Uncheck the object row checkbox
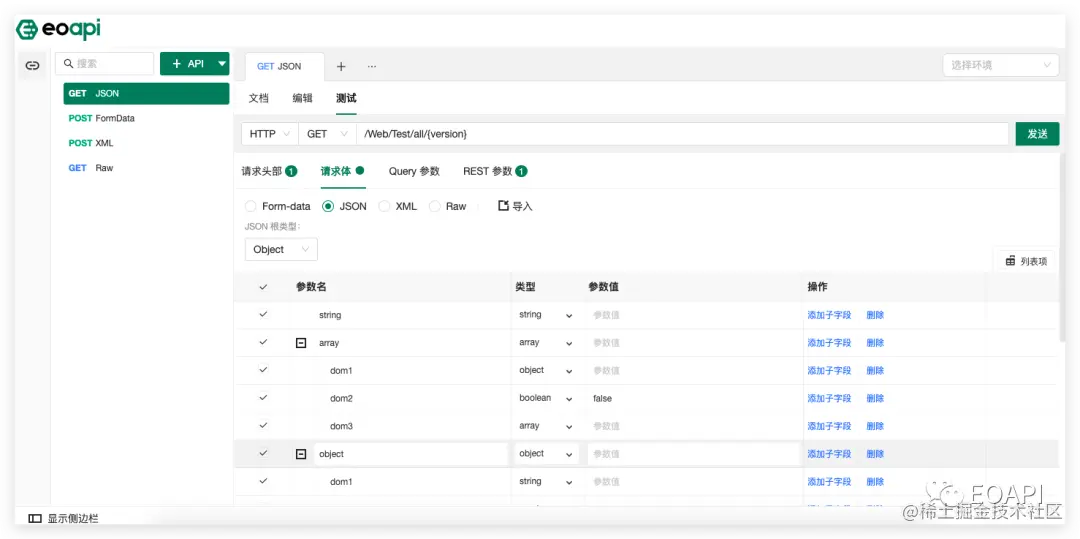This screenshot has height=539, width=1080. coord(263,453)
